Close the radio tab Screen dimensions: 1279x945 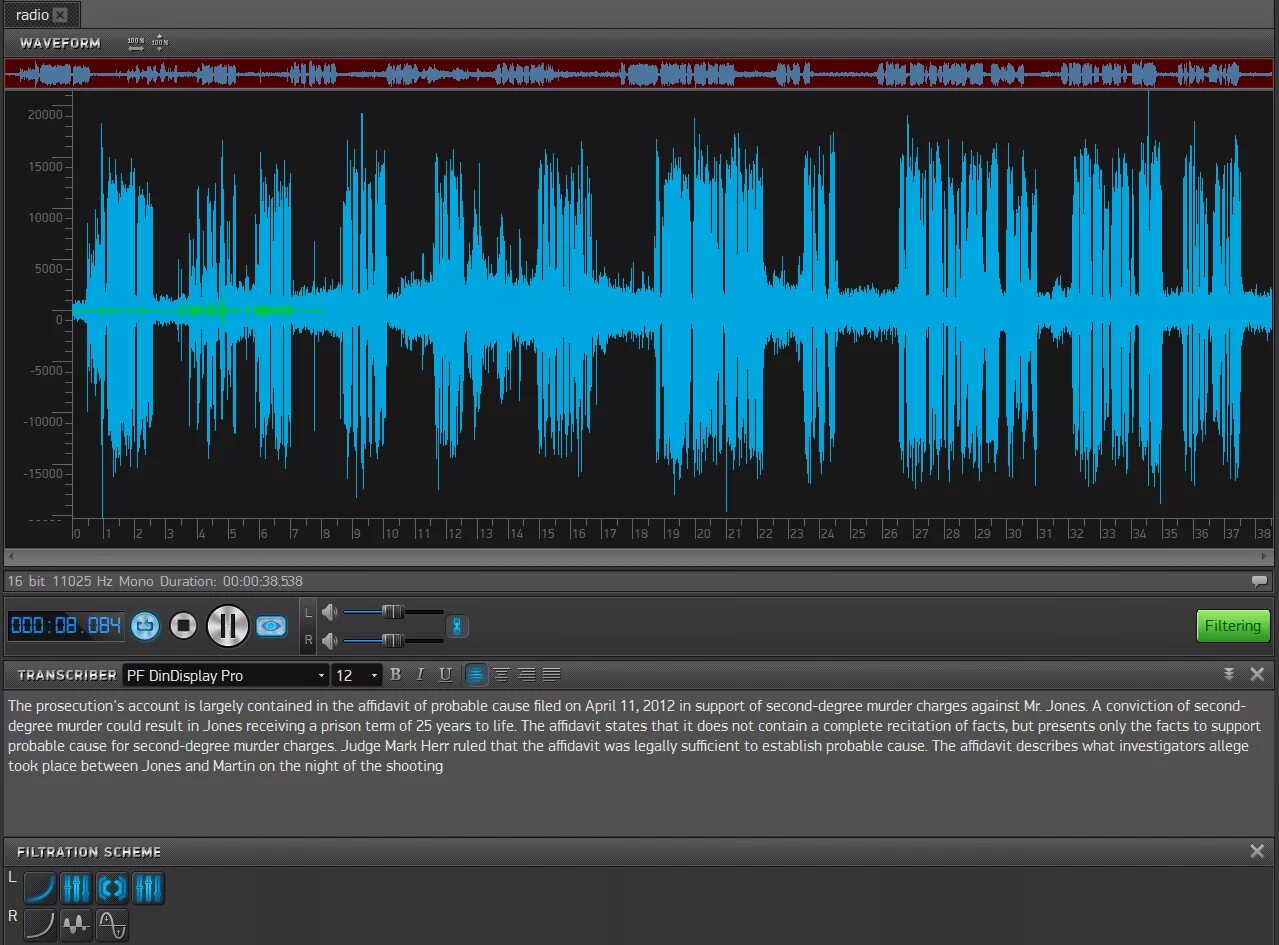(60, 15)
